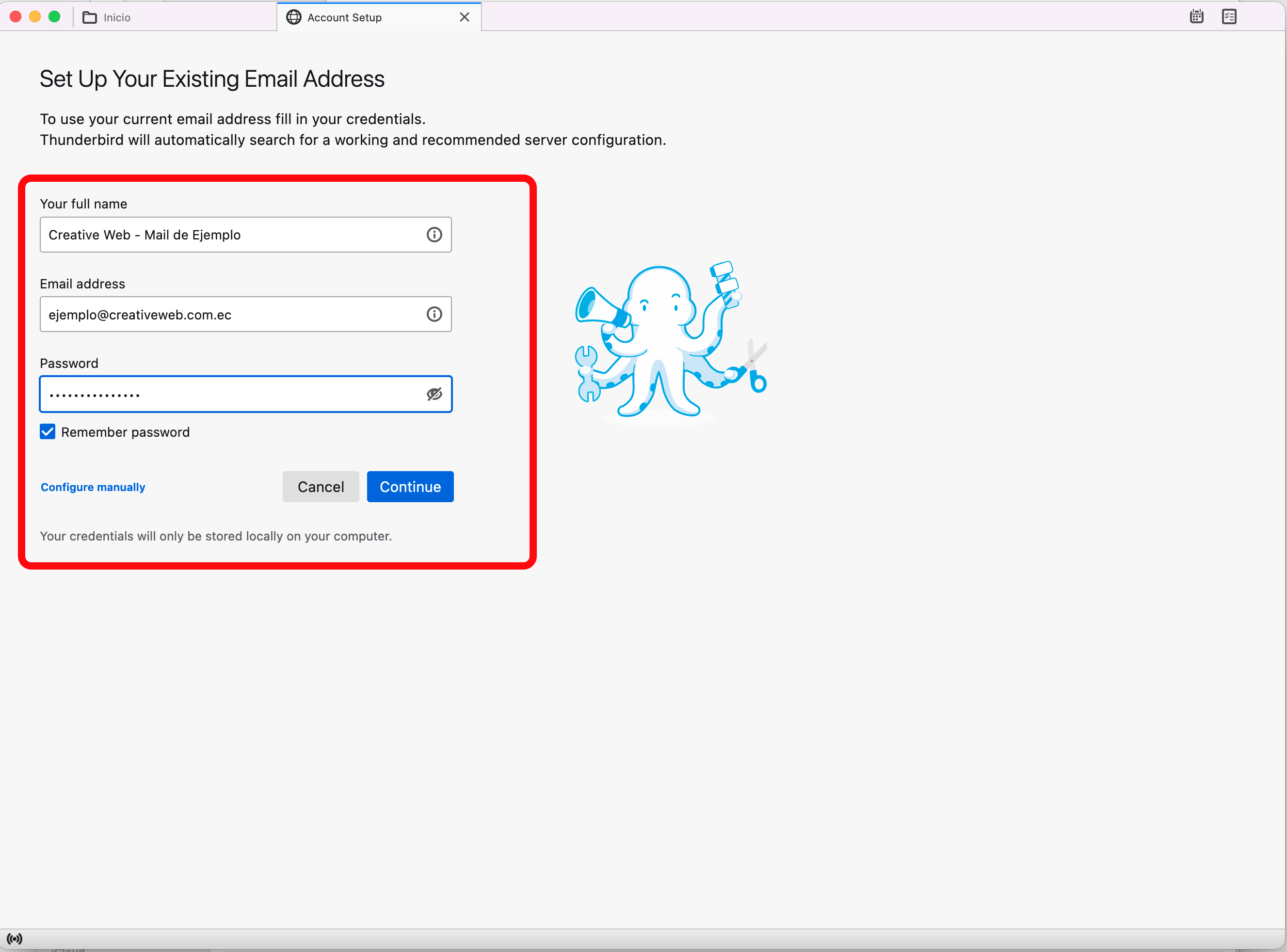Close the Account Setup tab
The width and height of the screenshot is (1287, 952).
(464, 17)
